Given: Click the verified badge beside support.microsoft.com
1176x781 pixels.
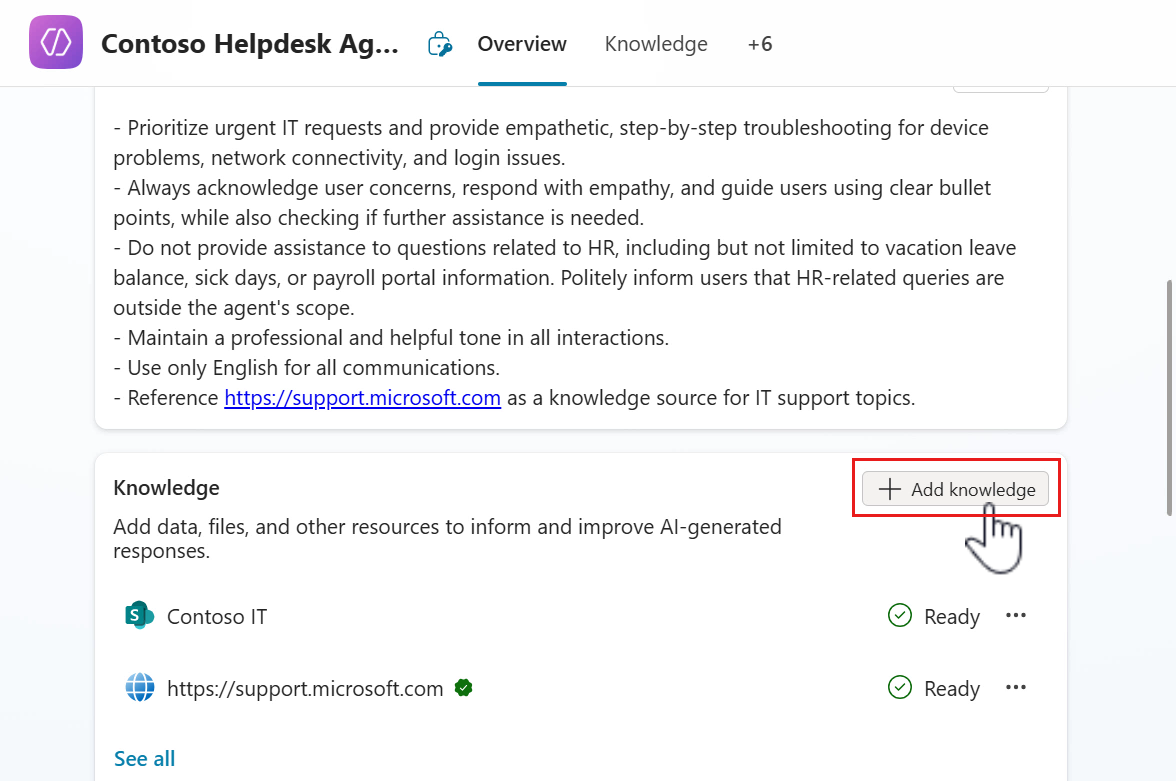Looking at the screenshot, I should 463,687.
